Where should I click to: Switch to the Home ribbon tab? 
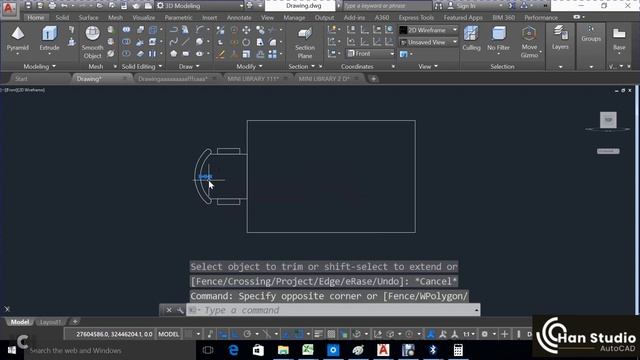point(36,18)
